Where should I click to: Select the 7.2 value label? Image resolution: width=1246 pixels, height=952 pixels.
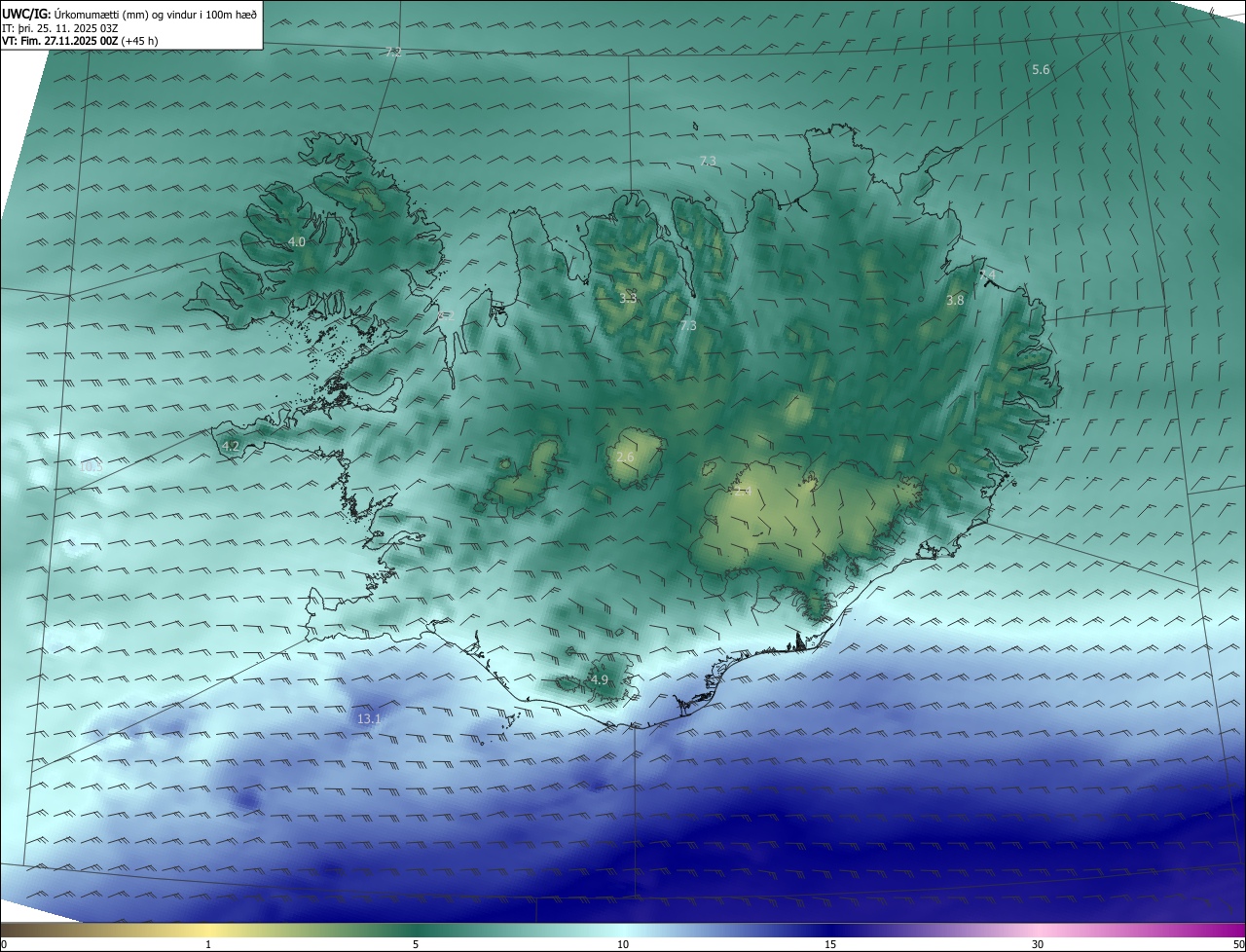tap(393, 52)
